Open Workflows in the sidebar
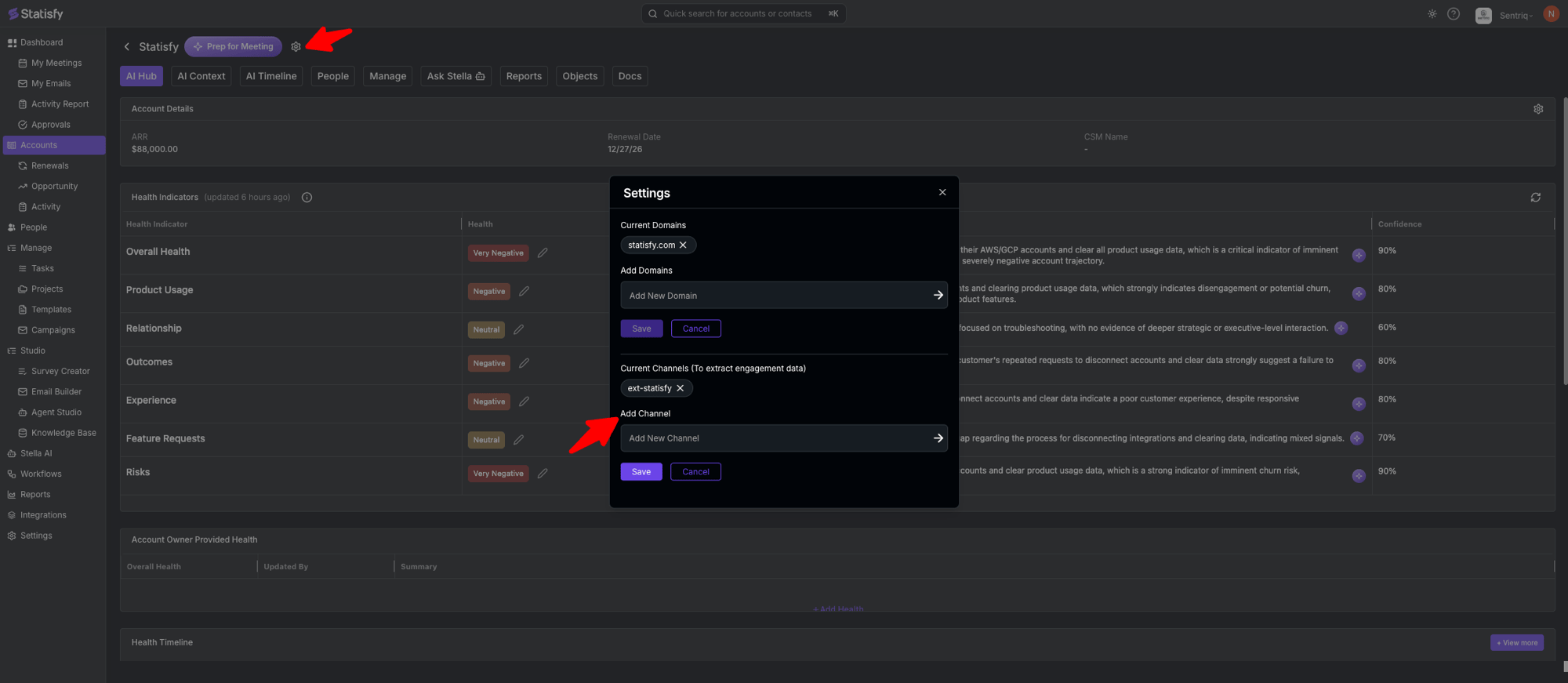 41,474
